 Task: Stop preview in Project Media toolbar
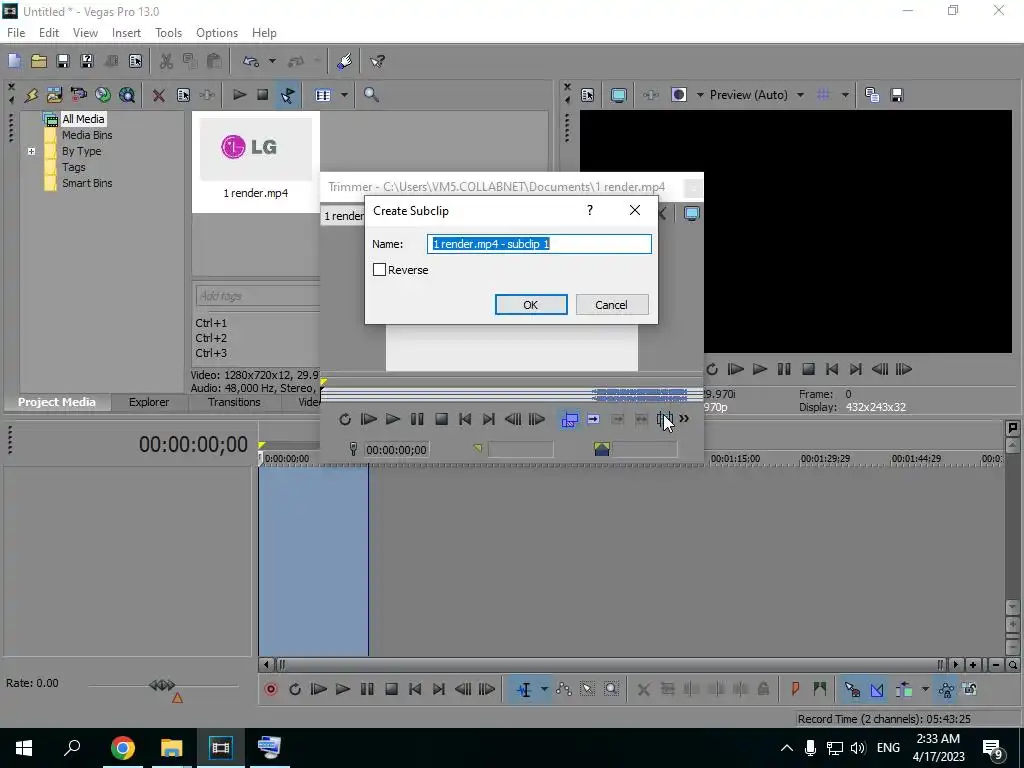click(x=263, y=95)
